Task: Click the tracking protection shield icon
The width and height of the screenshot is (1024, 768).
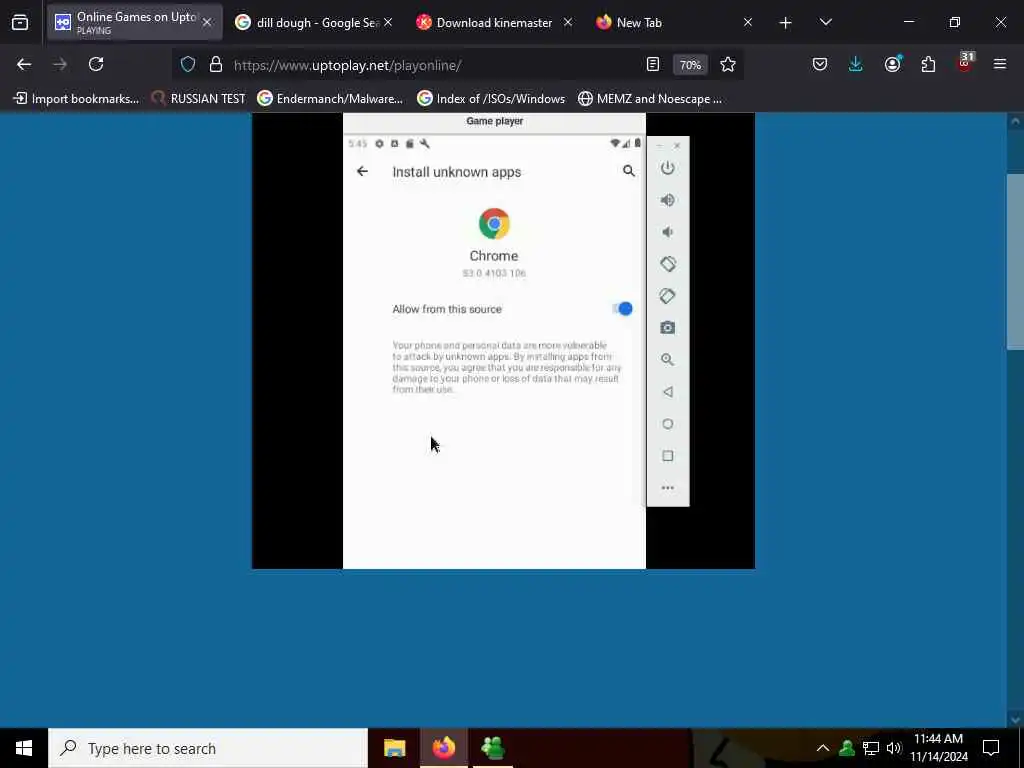Action: [x=188, y=65]
